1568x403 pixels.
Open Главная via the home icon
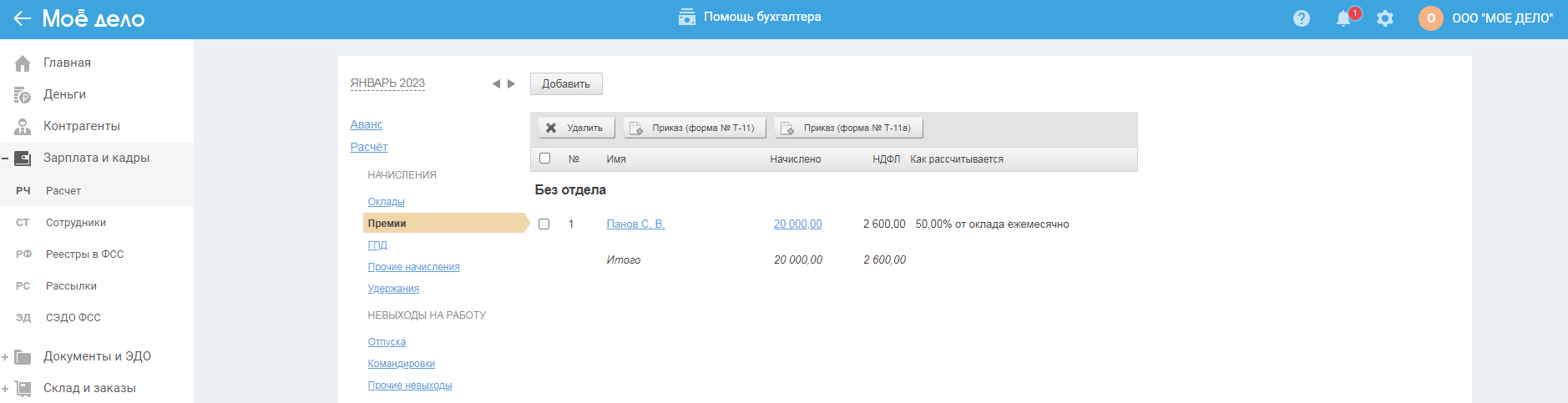pyautogui.click(x=23, y=63)
